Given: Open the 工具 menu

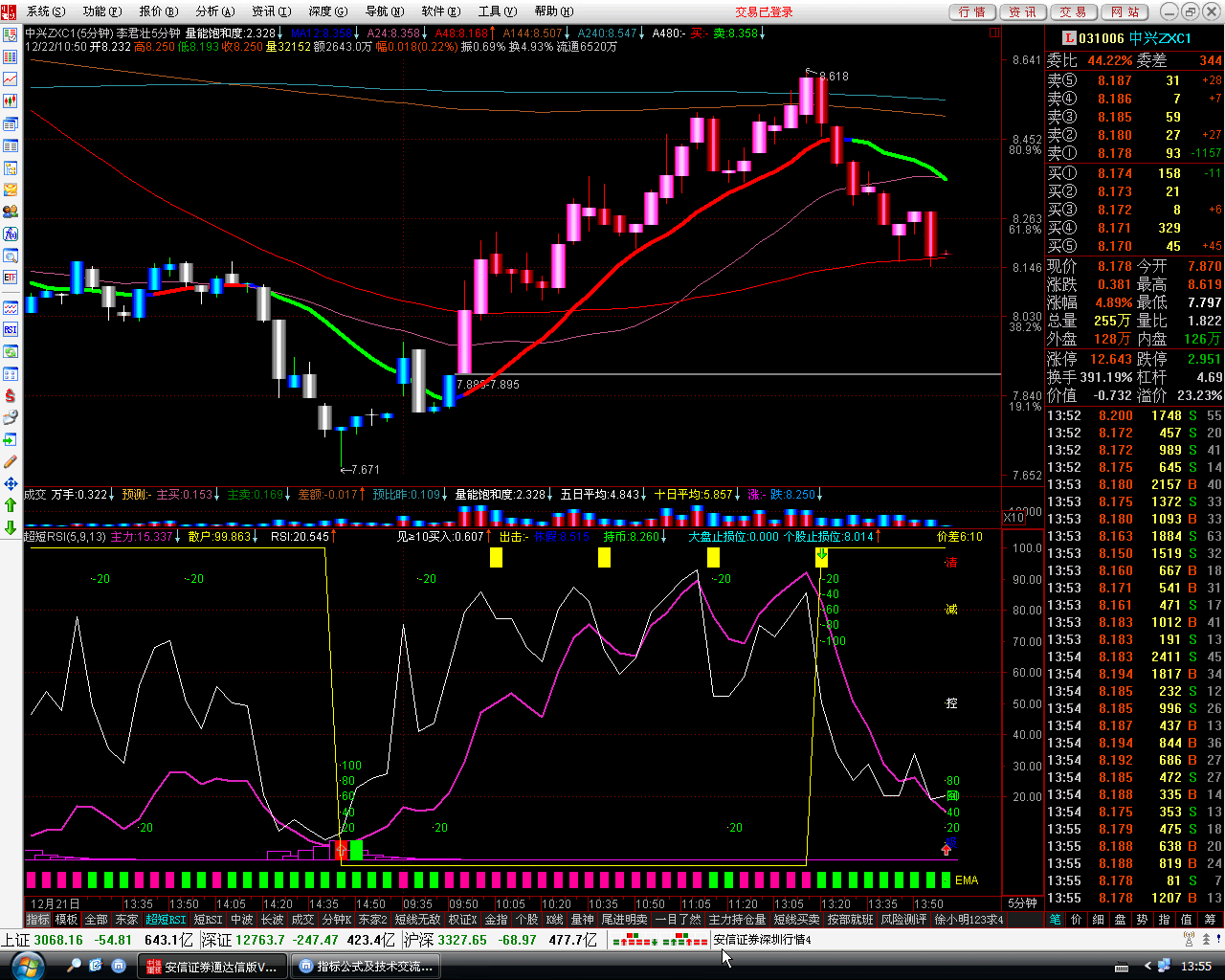Looking at the screenshot, I should [495, 11].
